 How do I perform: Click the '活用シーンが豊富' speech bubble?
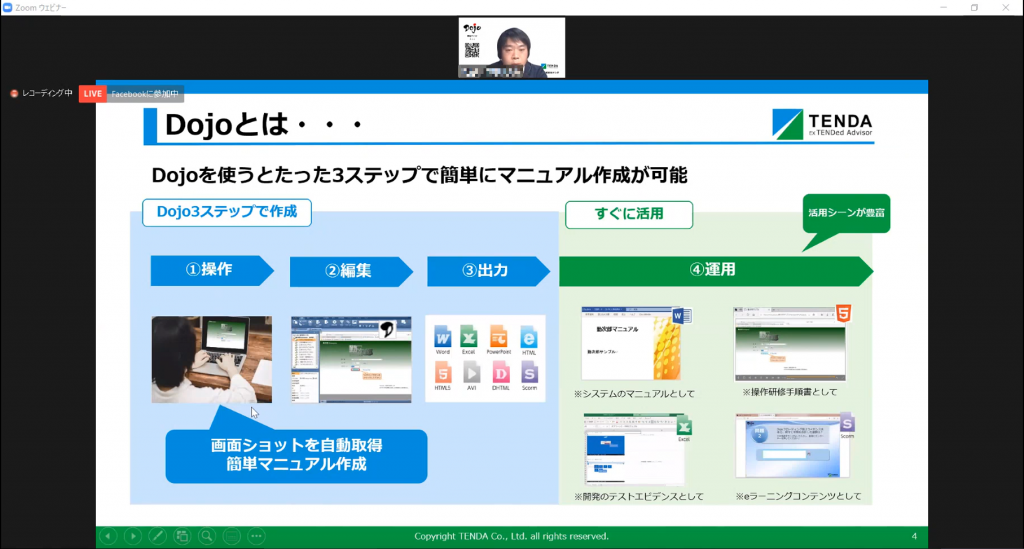846,213
